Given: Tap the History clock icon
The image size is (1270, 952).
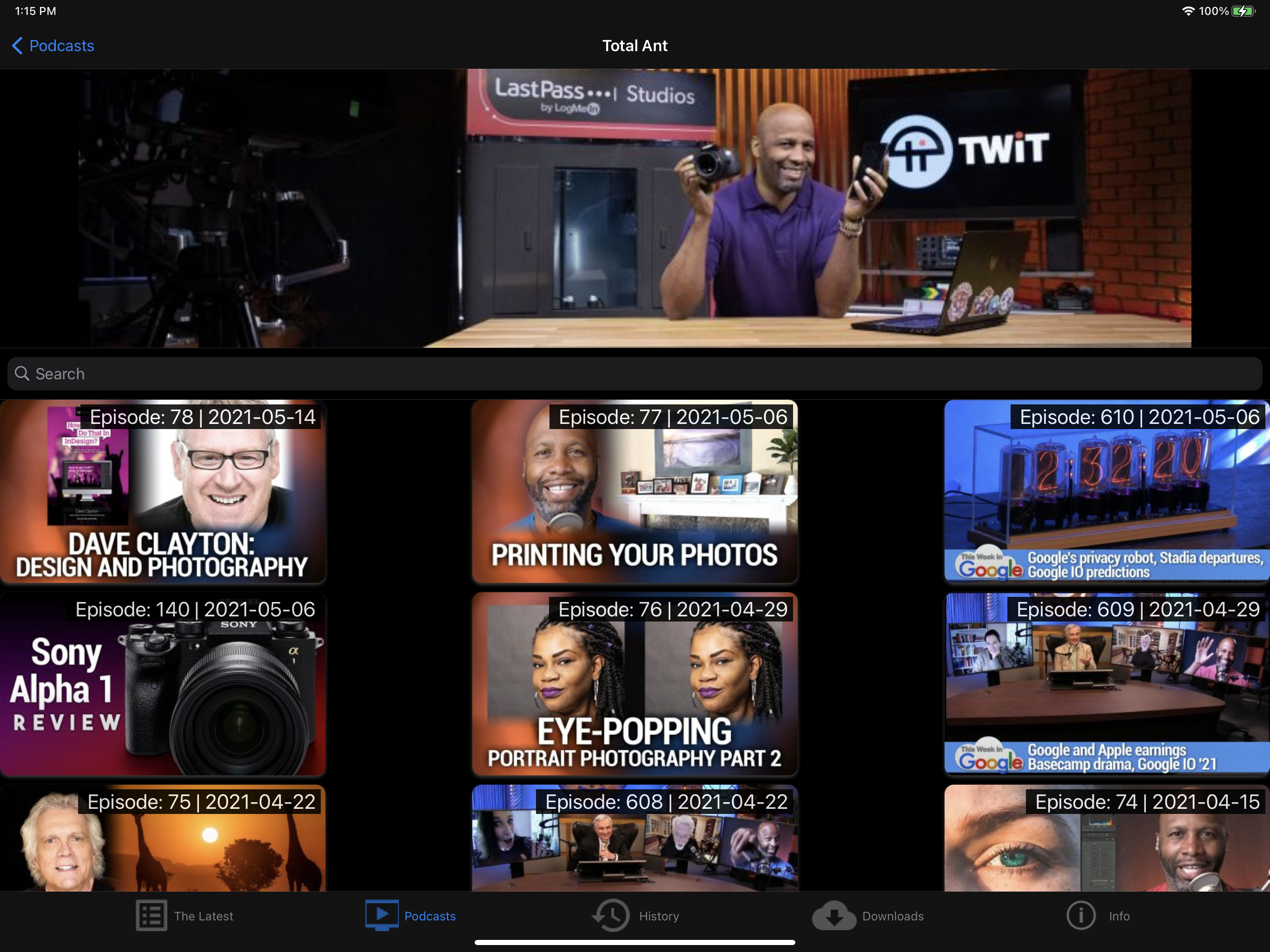Looking at the screenshot, I should [611, 915].
